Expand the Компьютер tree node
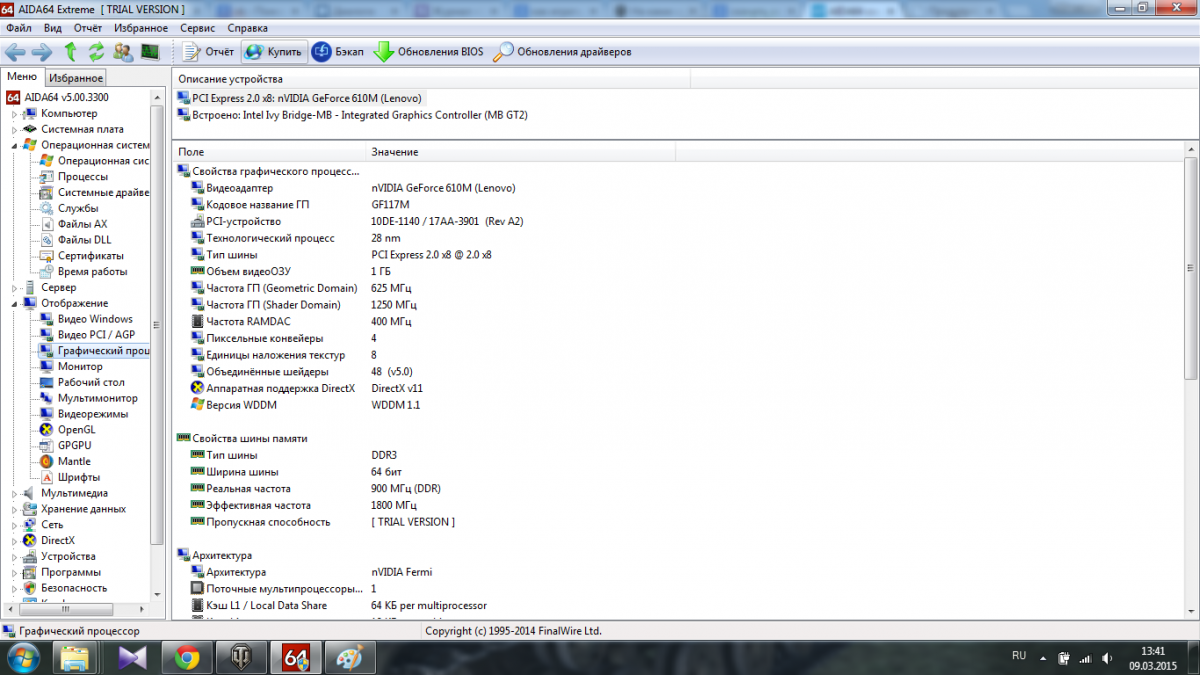The height and width of the screenshot is (675, 1200). point(14,113)
